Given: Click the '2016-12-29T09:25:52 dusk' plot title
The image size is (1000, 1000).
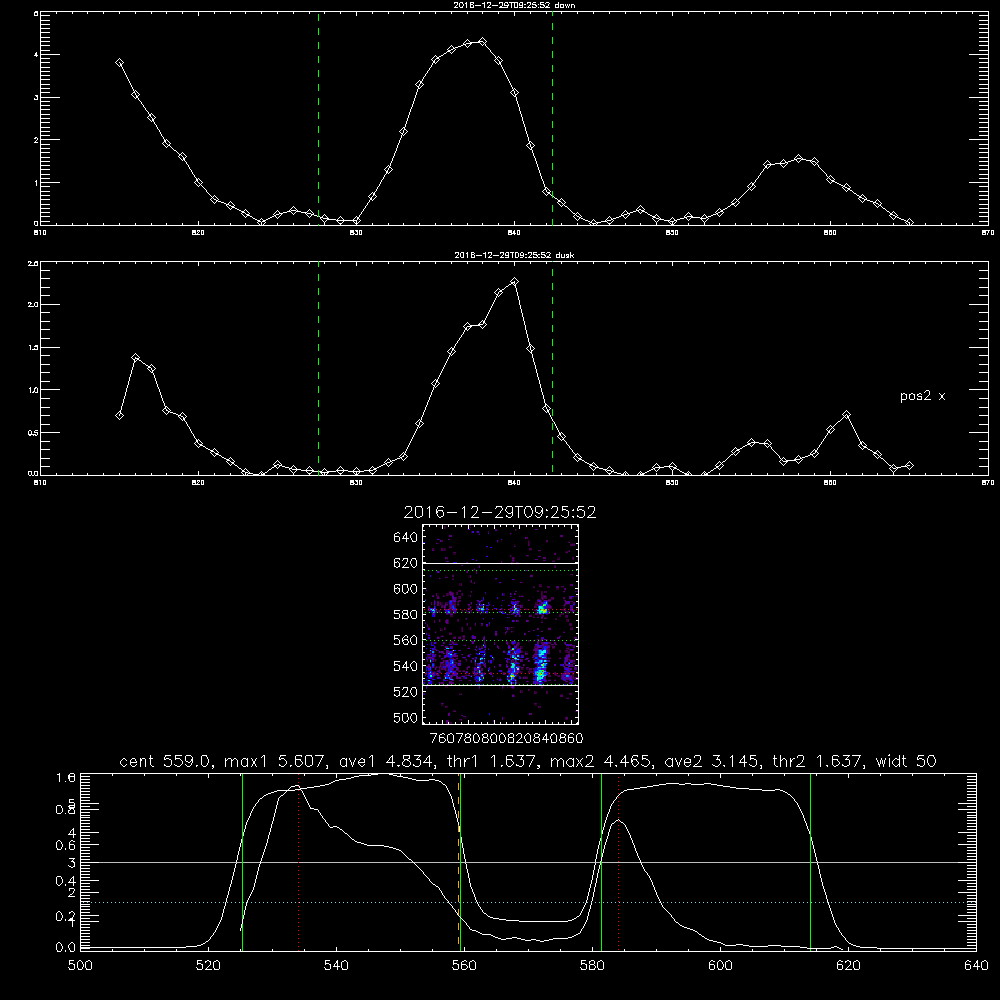Looking at the screenshot, I should 514,255.
